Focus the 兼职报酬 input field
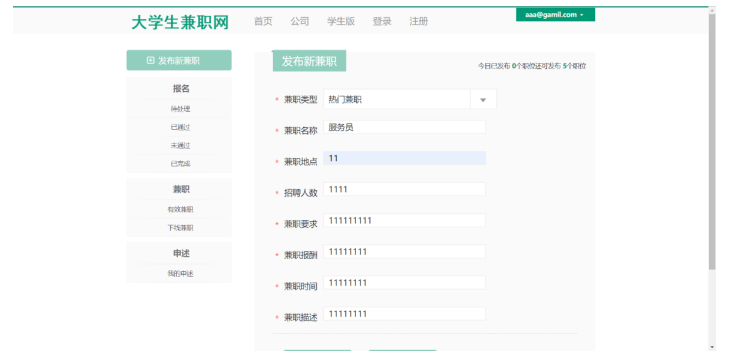 click(405, 252)
